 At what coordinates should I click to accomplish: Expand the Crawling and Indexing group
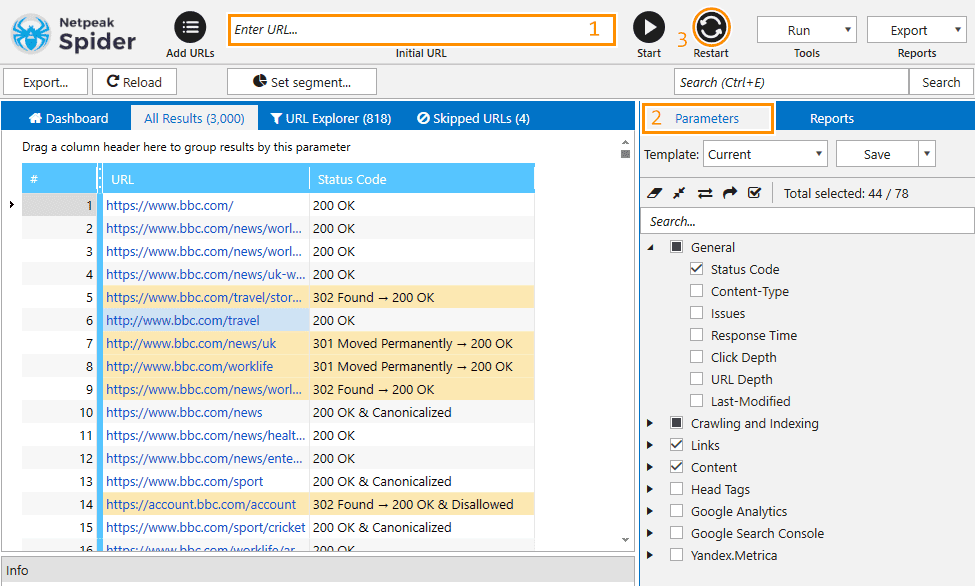point(650,424)
